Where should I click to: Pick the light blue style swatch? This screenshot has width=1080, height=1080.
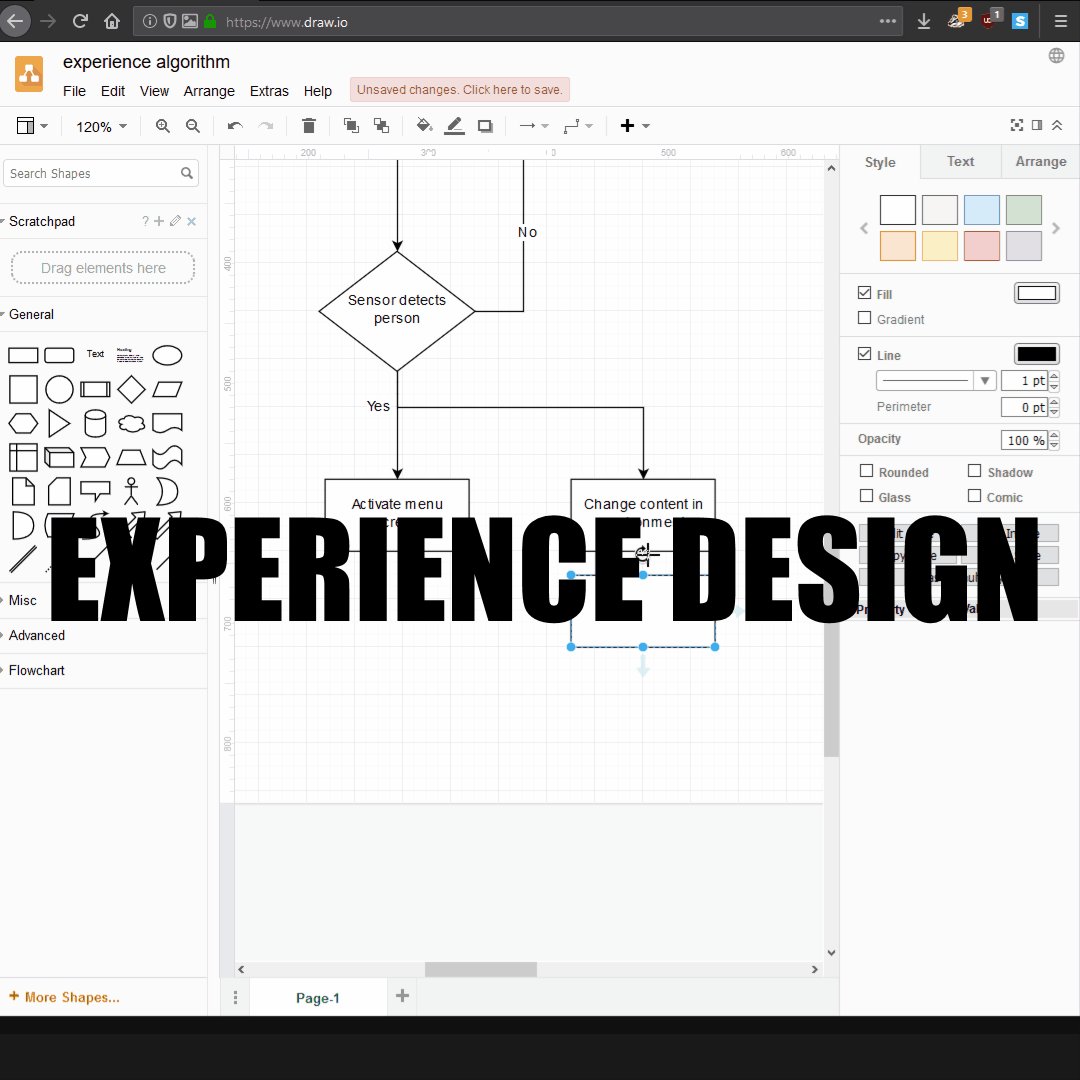982,210
